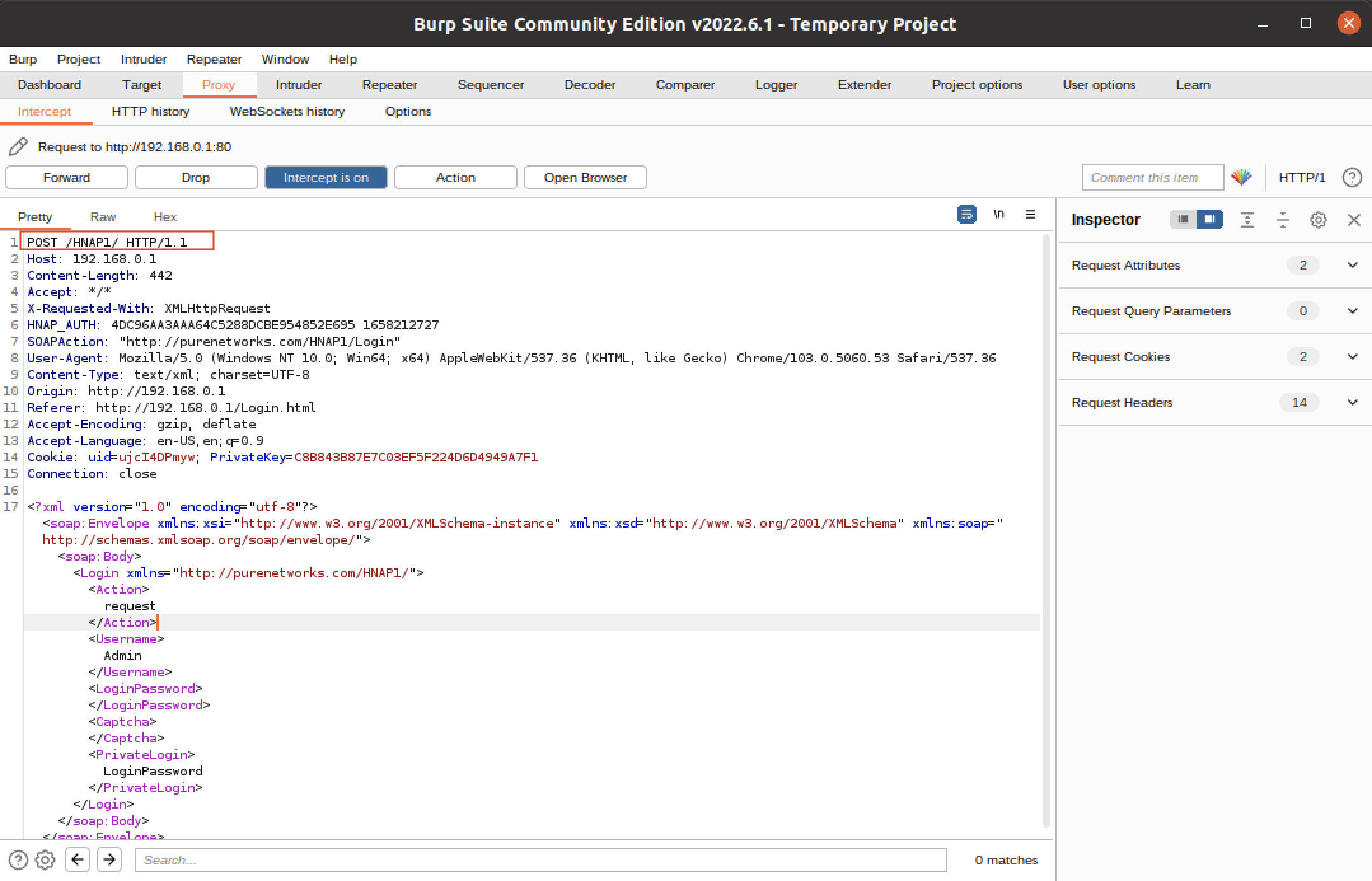Click the Search input field
Viewport: 1372px width, 881px height.
(540, 860)
